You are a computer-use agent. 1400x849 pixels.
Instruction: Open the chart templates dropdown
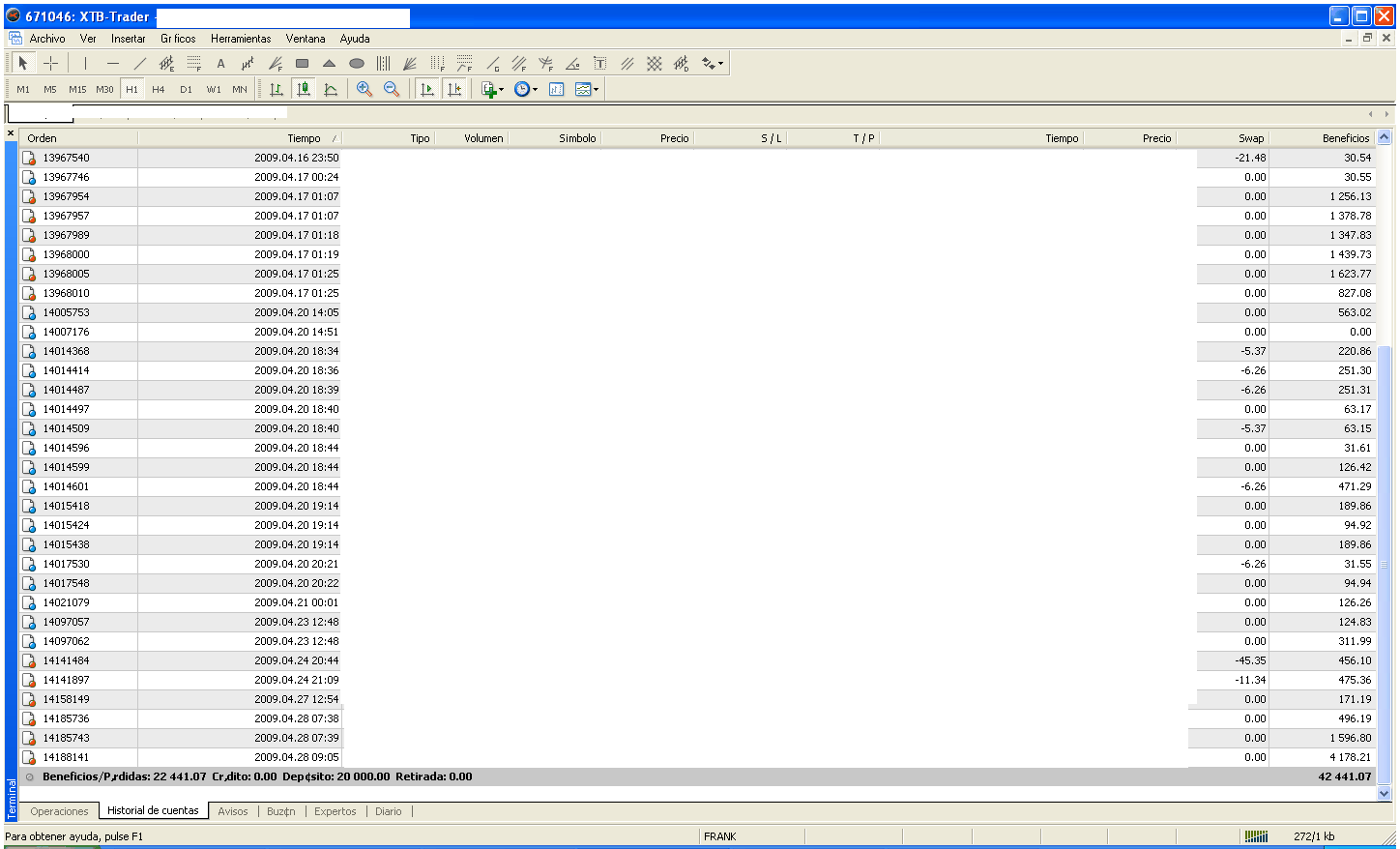(x=587, y=89)
